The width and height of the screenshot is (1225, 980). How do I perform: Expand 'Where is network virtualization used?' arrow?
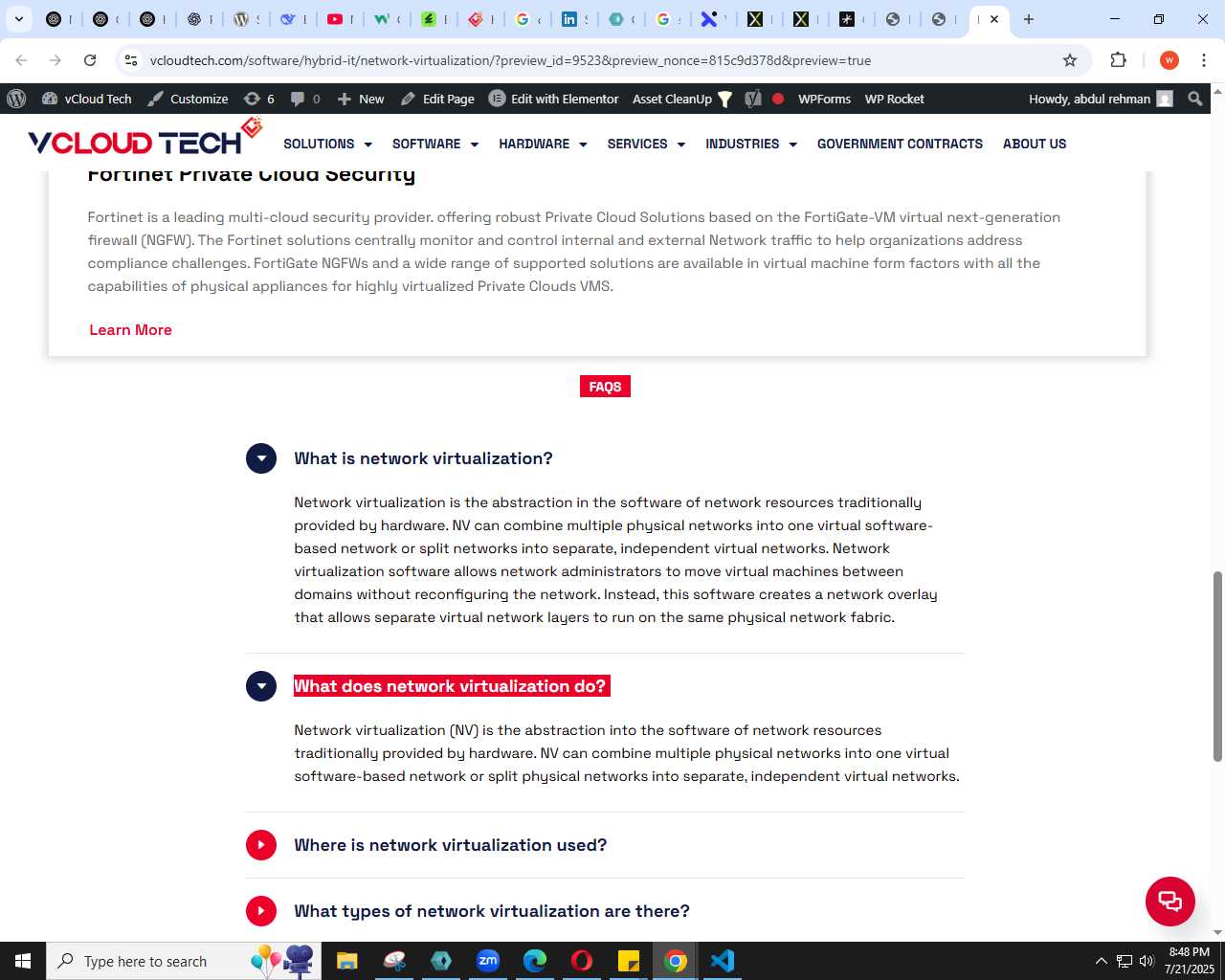point(261,845)
